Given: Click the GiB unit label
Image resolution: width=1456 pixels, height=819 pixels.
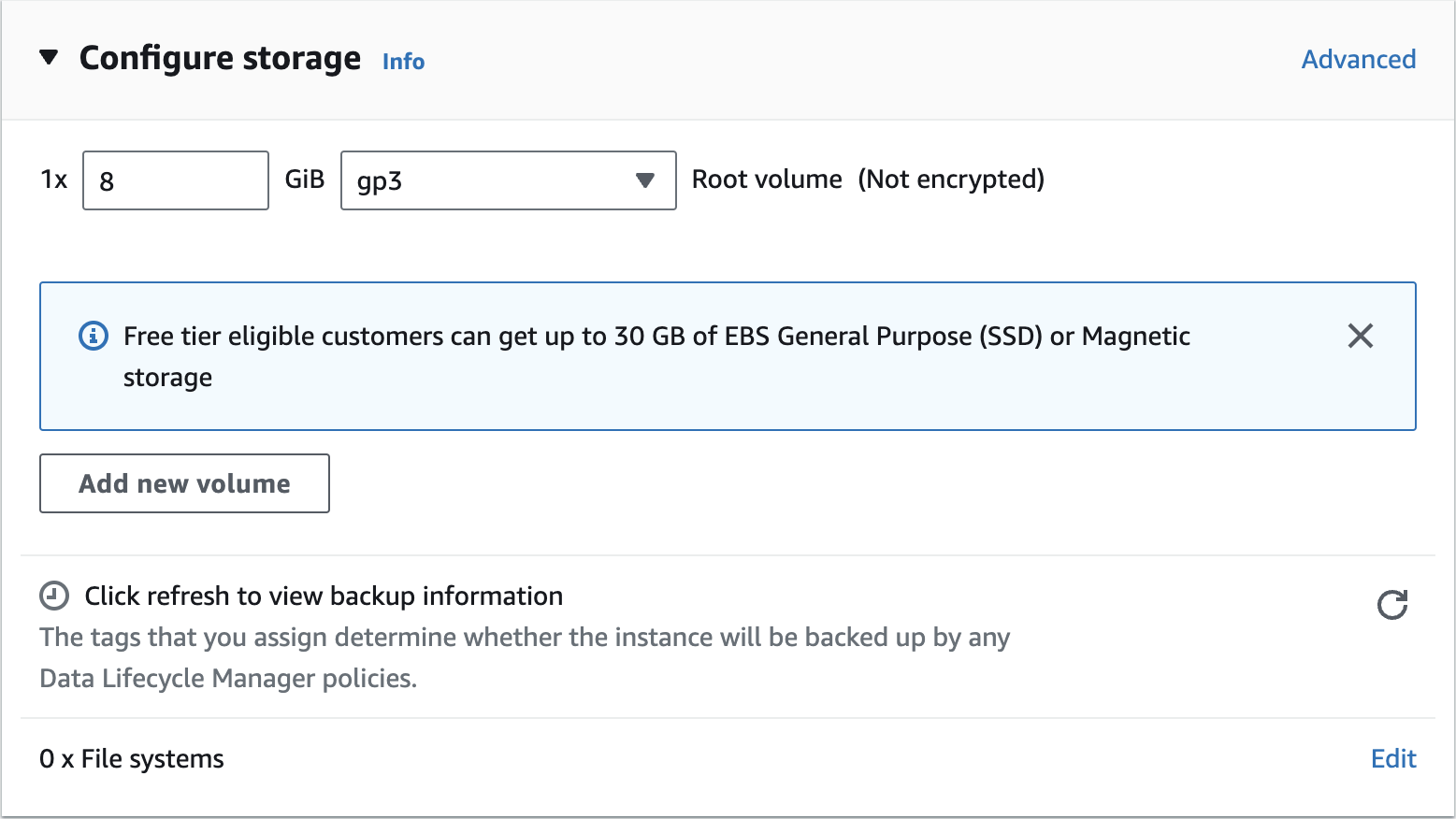Looking at the screenshot, I should [304, 180].
